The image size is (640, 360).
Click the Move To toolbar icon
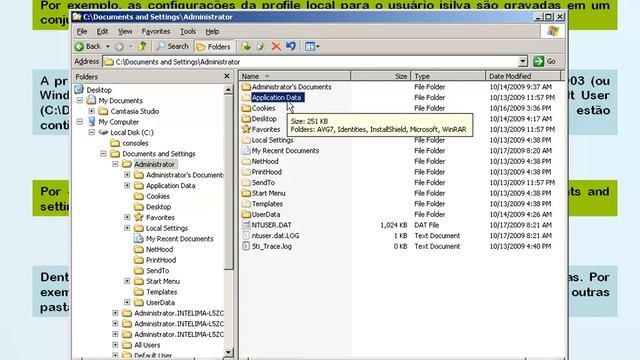point(246,47)
